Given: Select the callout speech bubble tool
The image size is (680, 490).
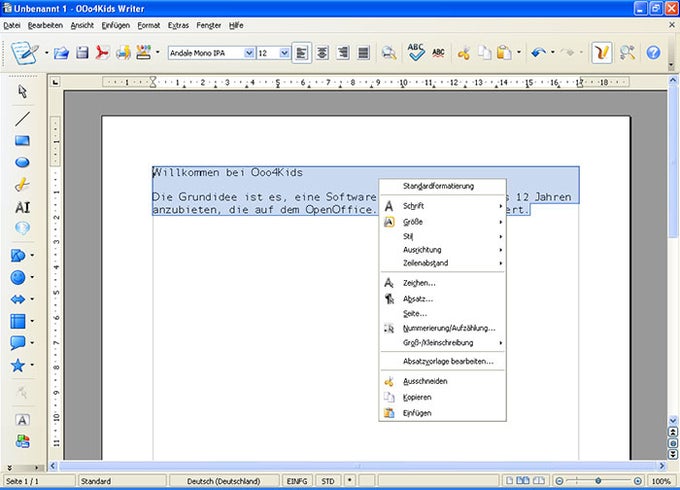Looking at the screenshot, I should [x=18, y=343].
